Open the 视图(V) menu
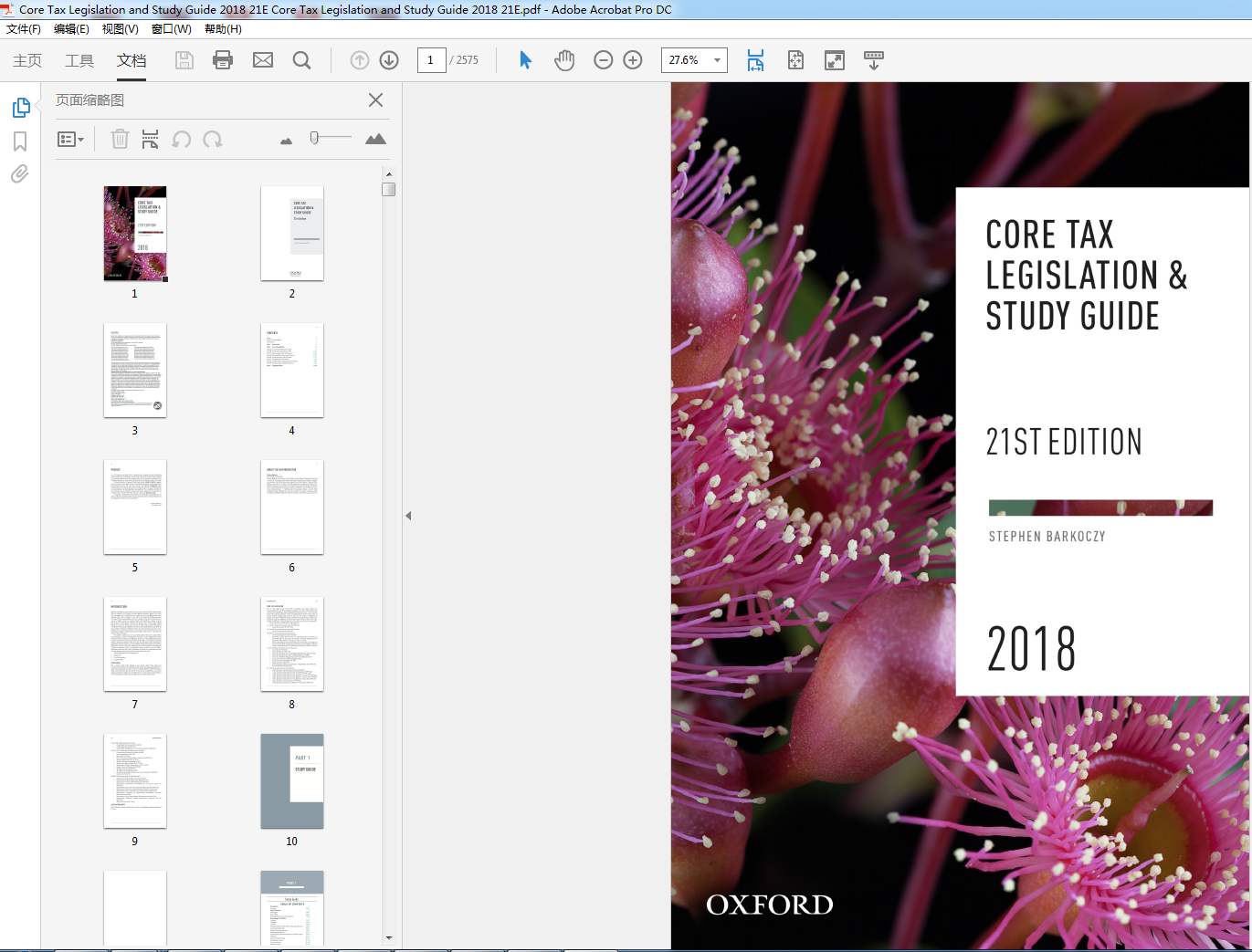1252x952 pixels. pyautogui.click(x=121, y=29)
